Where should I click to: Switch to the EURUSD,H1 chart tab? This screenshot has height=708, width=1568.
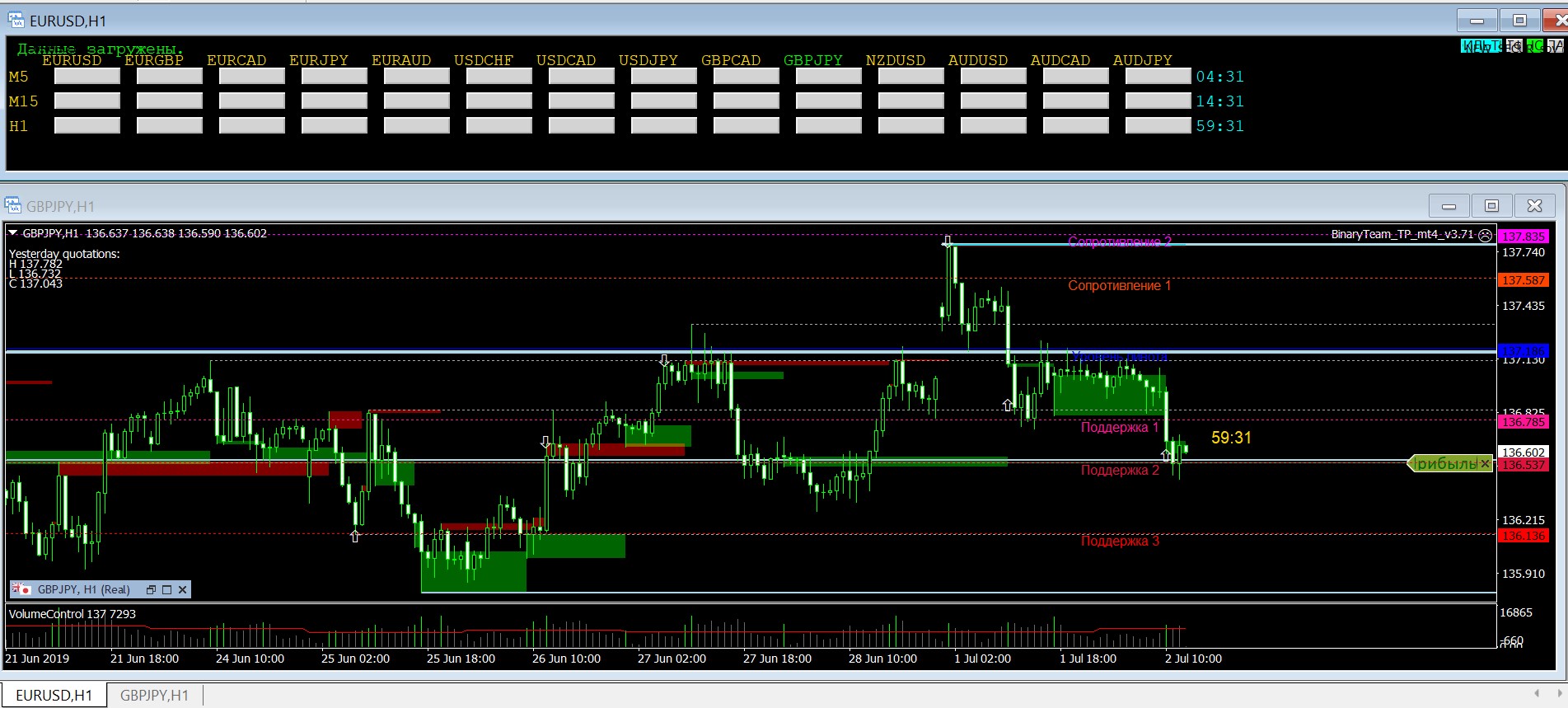[54, 695]
